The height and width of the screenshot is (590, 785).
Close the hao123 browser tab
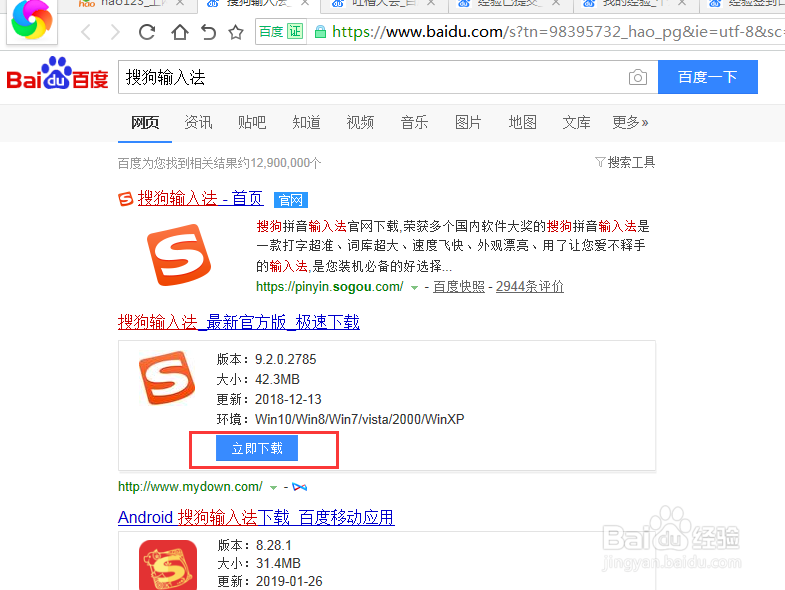pos(180,3)
